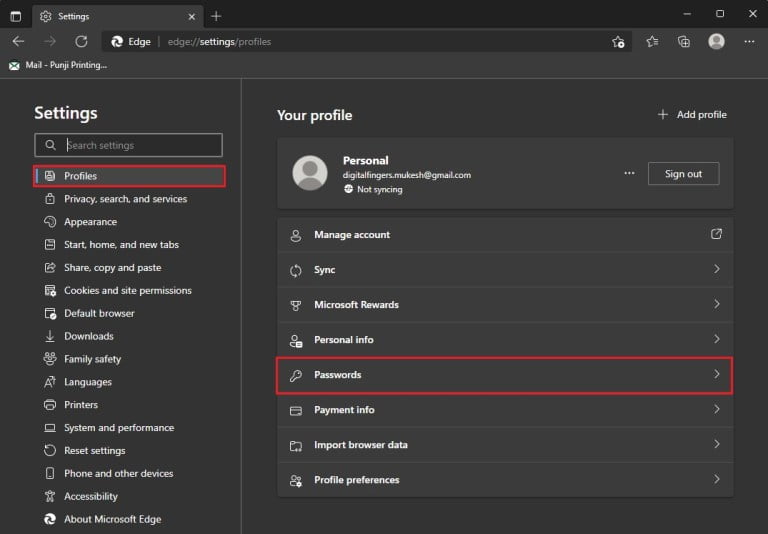The image size is (768, 534).
Task: Click the Sign out button
Action: [683, 174]
